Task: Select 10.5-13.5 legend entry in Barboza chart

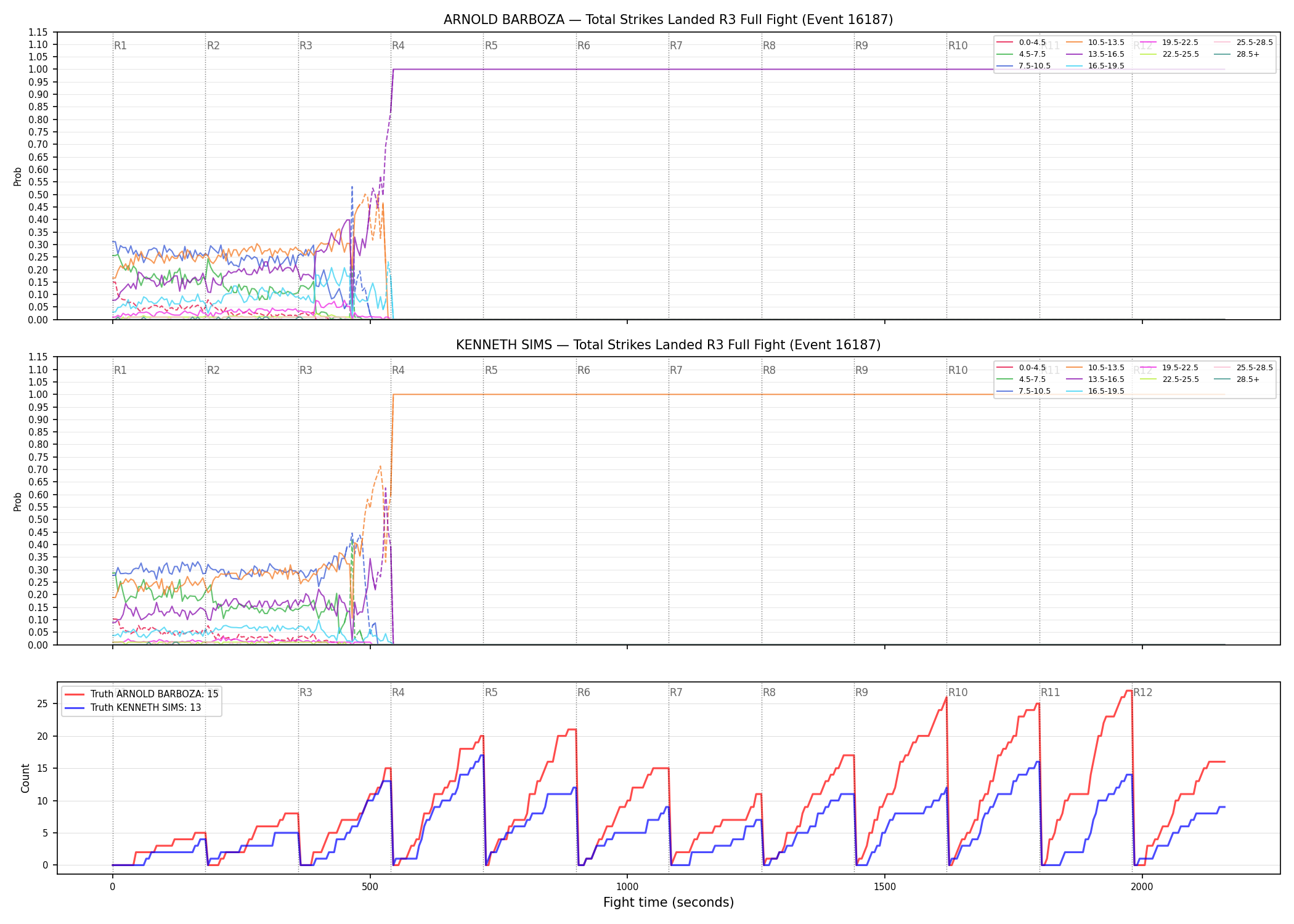Action: point(1095,43)
